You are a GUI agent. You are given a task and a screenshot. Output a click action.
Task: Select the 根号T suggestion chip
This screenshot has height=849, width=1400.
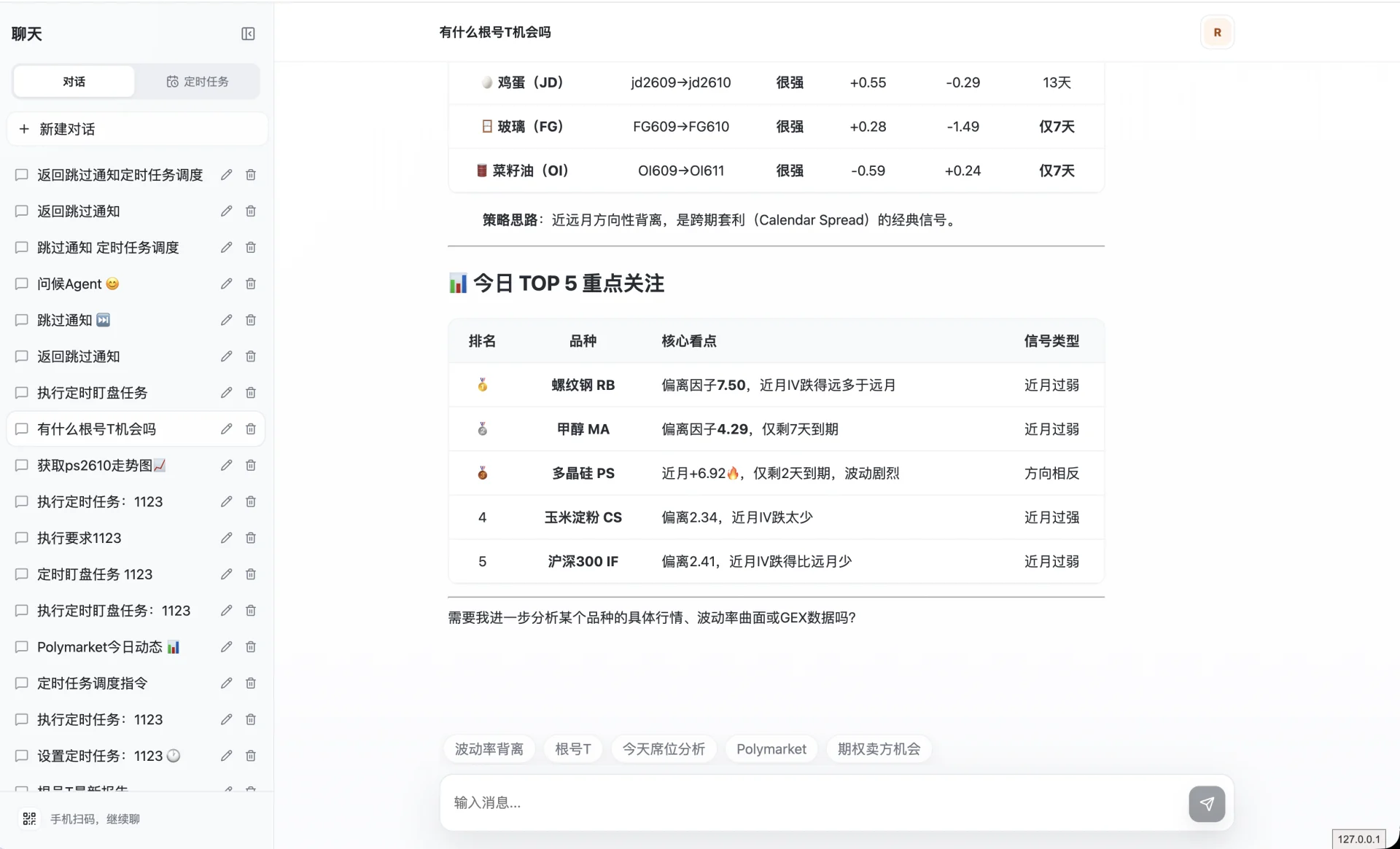[573, 749]
